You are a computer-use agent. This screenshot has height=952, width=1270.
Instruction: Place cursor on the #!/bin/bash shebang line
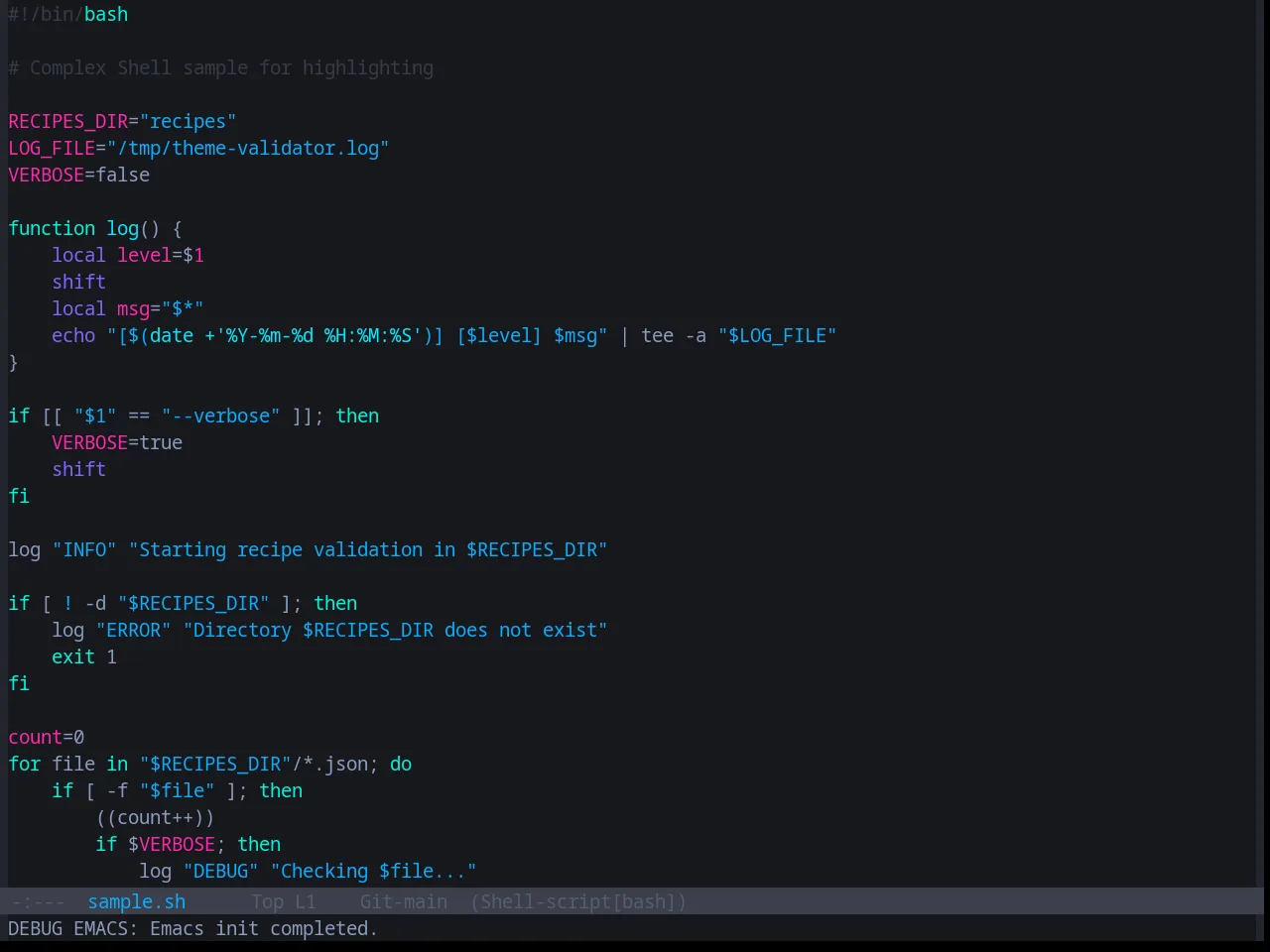point(68,14)
